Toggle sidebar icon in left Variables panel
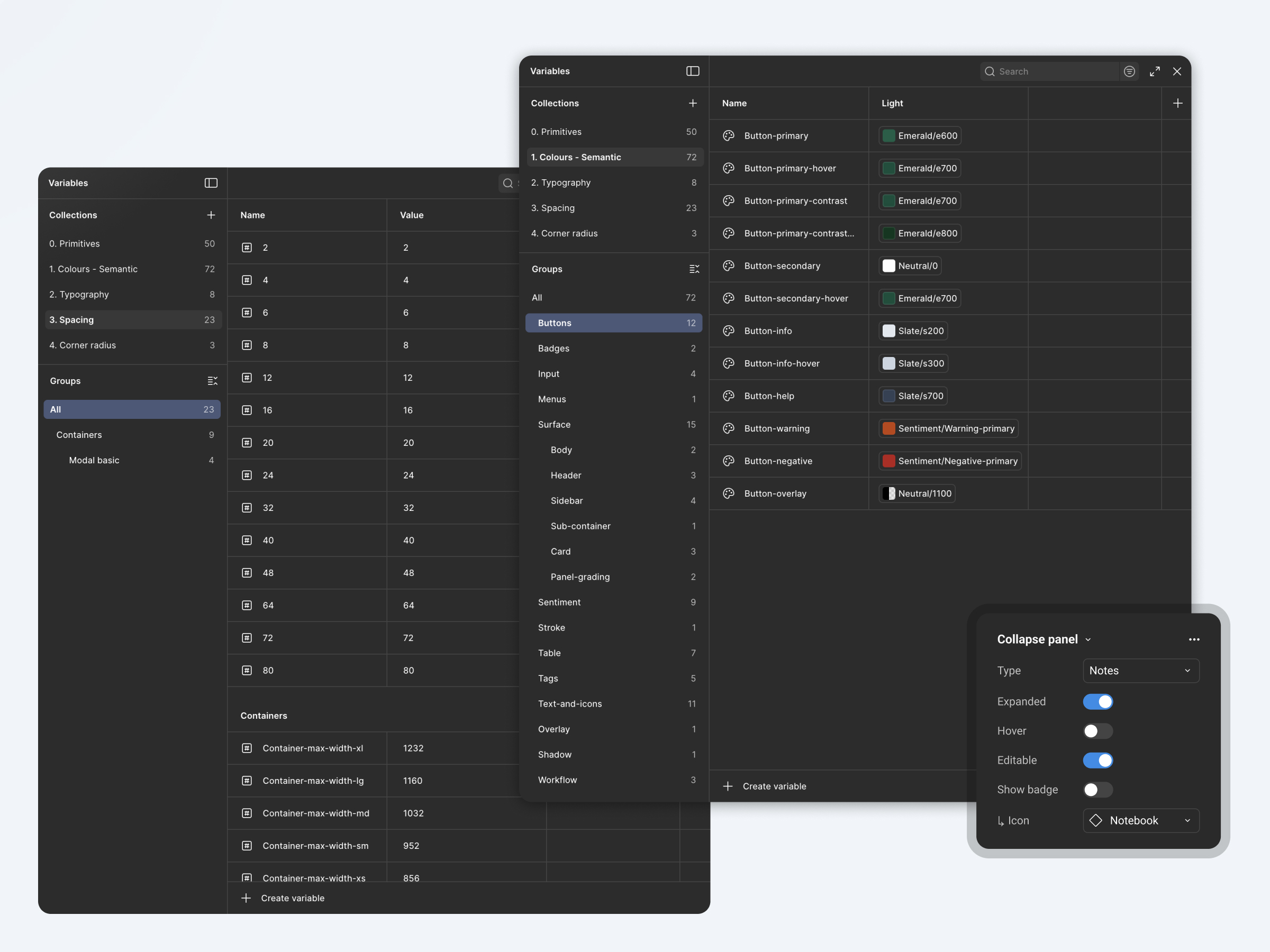The image size is (1270, 952). click(x=211, y=183)
